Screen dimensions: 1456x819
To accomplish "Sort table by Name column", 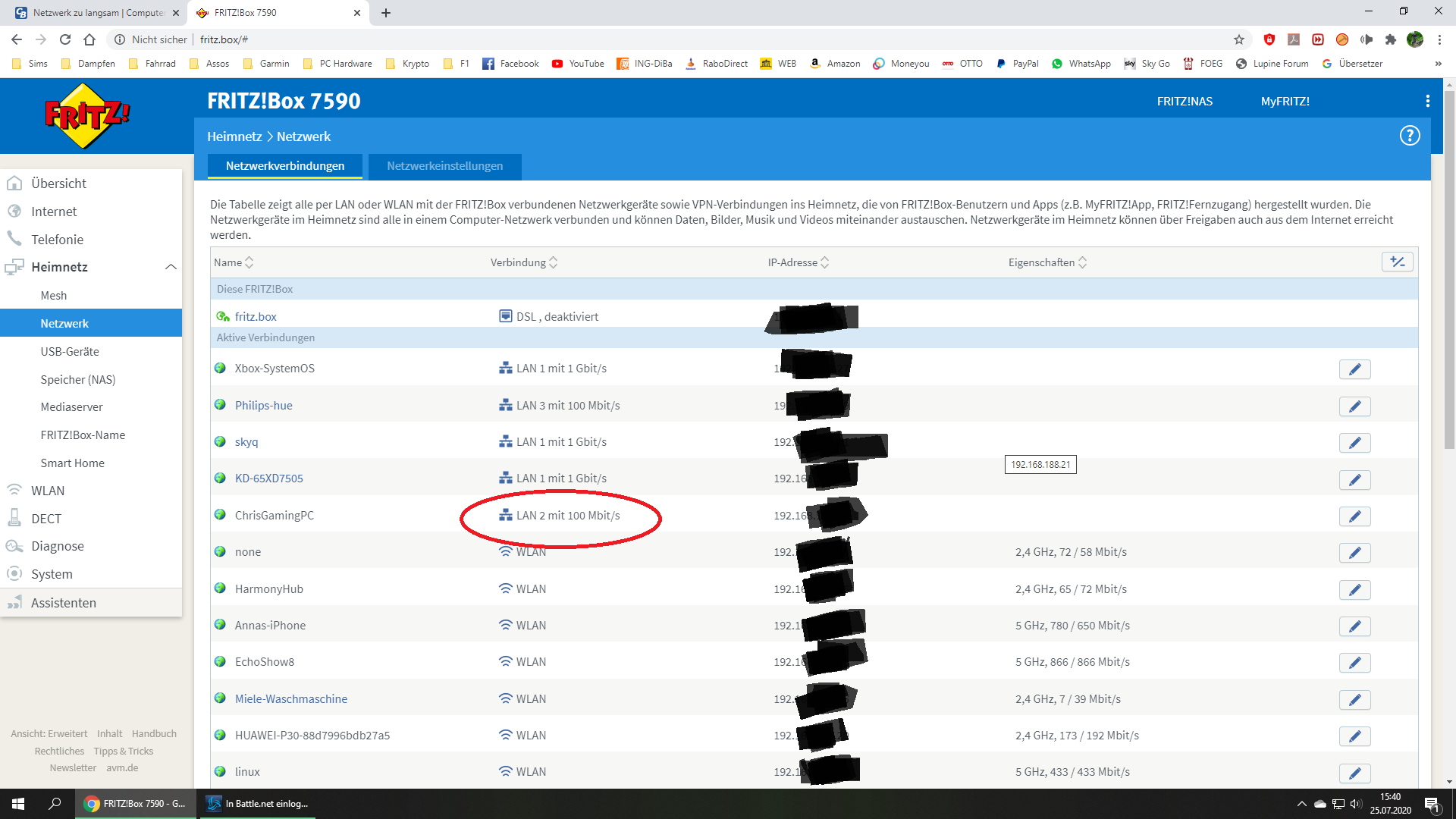I will tap(233, 262).
